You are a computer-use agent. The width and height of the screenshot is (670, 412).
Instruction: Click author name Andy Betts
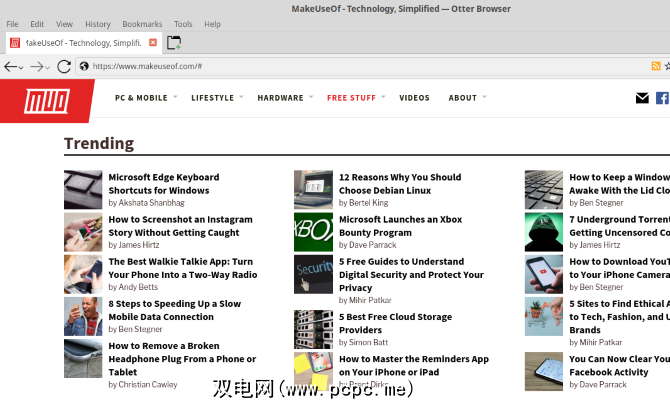point(138,287)
